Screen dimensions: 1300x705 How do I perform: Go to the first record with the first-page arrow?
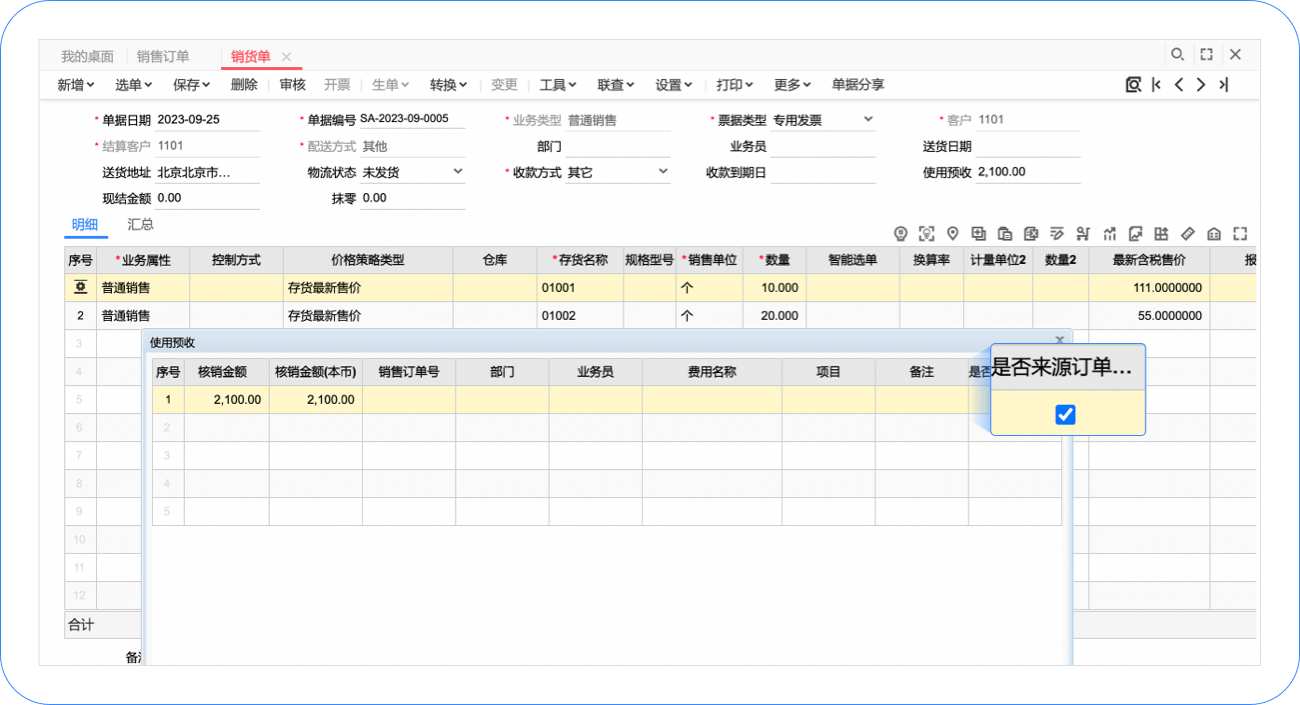click(1156, 85)
